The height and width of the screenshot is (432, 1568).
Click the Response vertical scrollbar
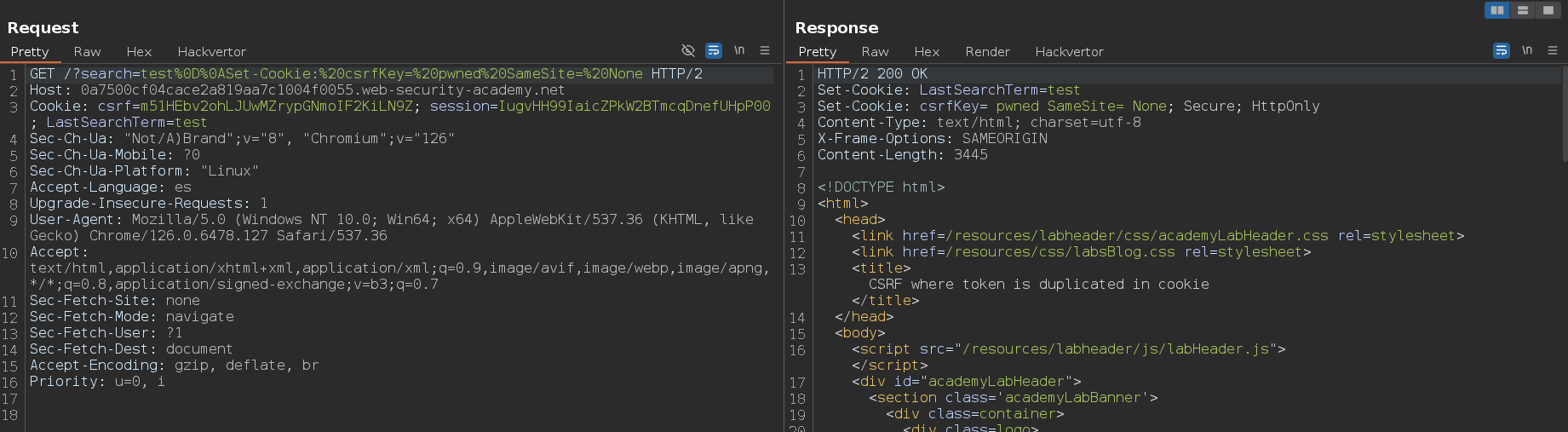[1565, 114]
